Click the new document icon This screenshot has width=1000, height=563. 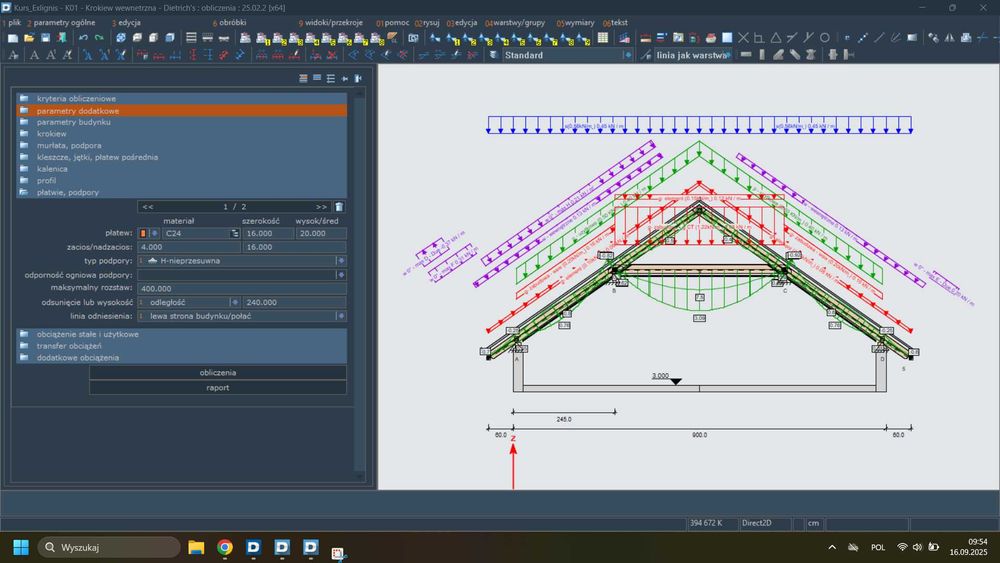click(x=12, y=38)
